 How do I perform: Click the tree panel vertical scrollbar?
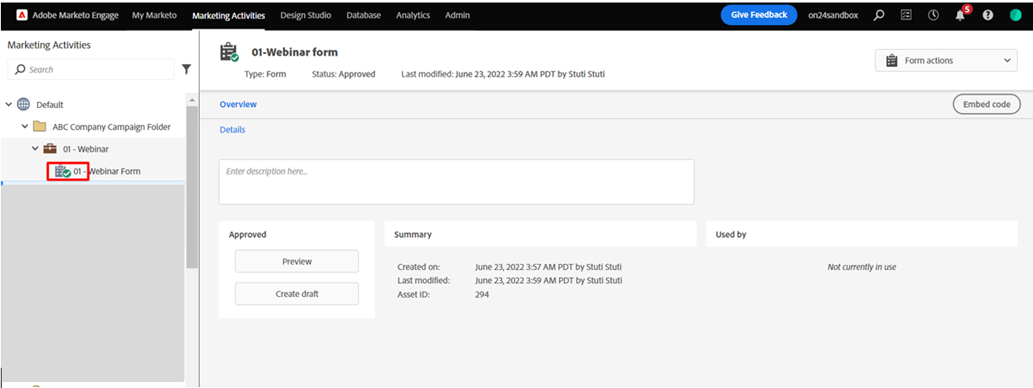(192, 188)
